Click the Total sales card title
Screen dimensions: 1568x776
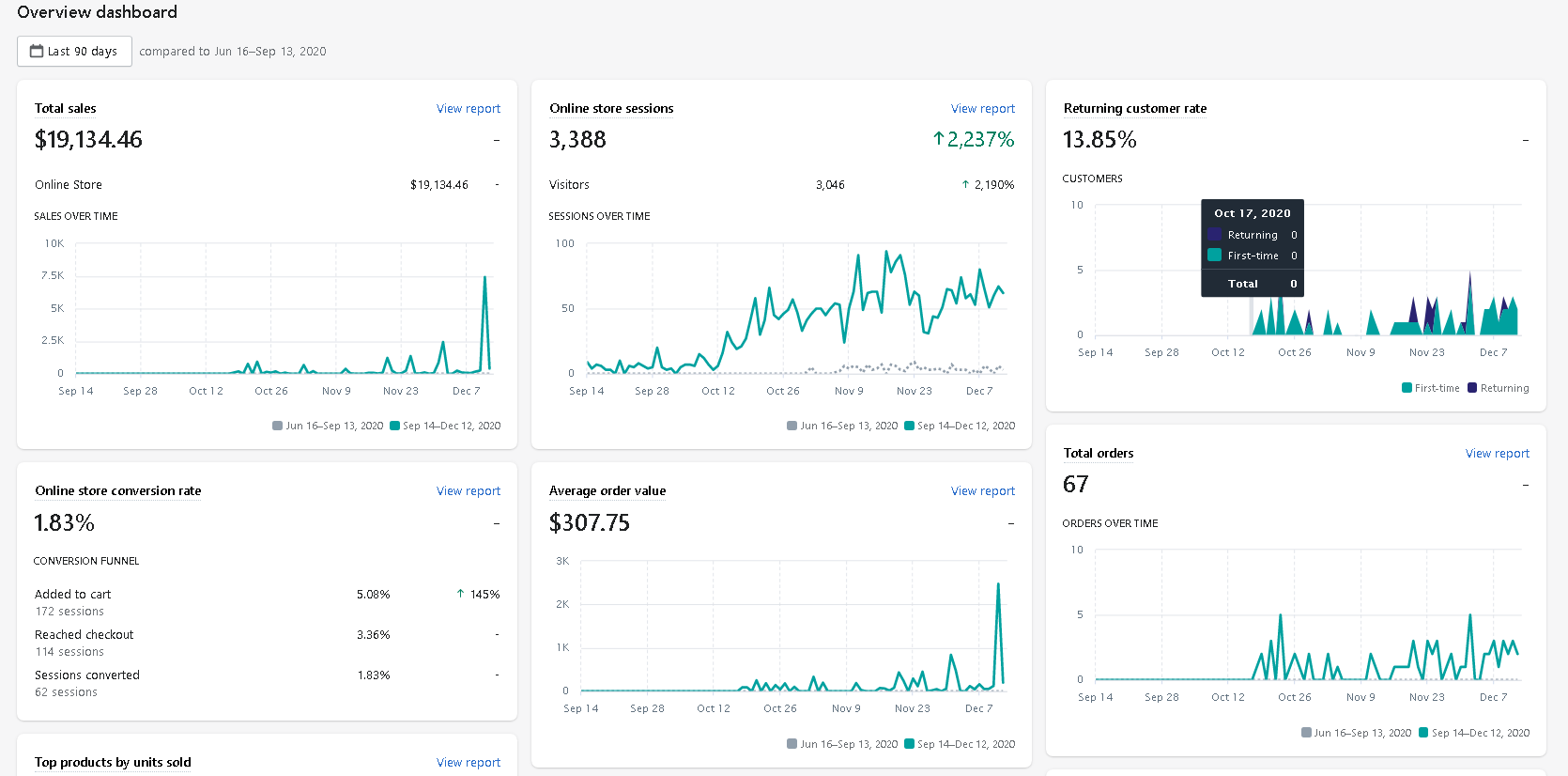click(x=66, y=109)
